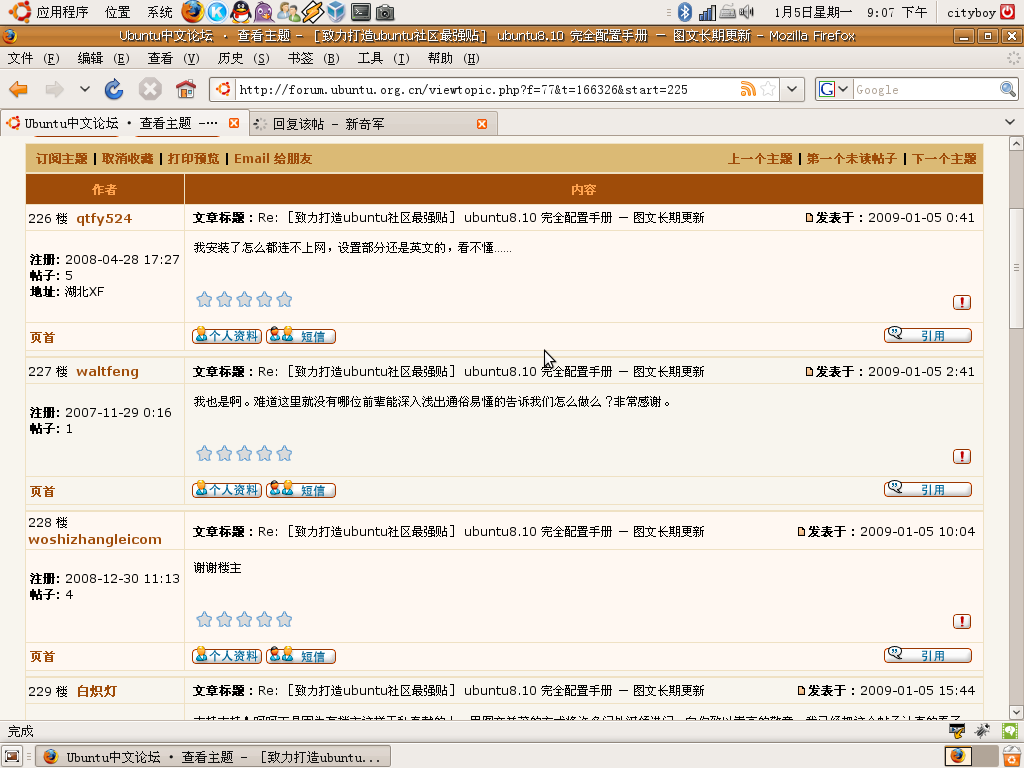Click the 订阅主题 link

point(61,159)
